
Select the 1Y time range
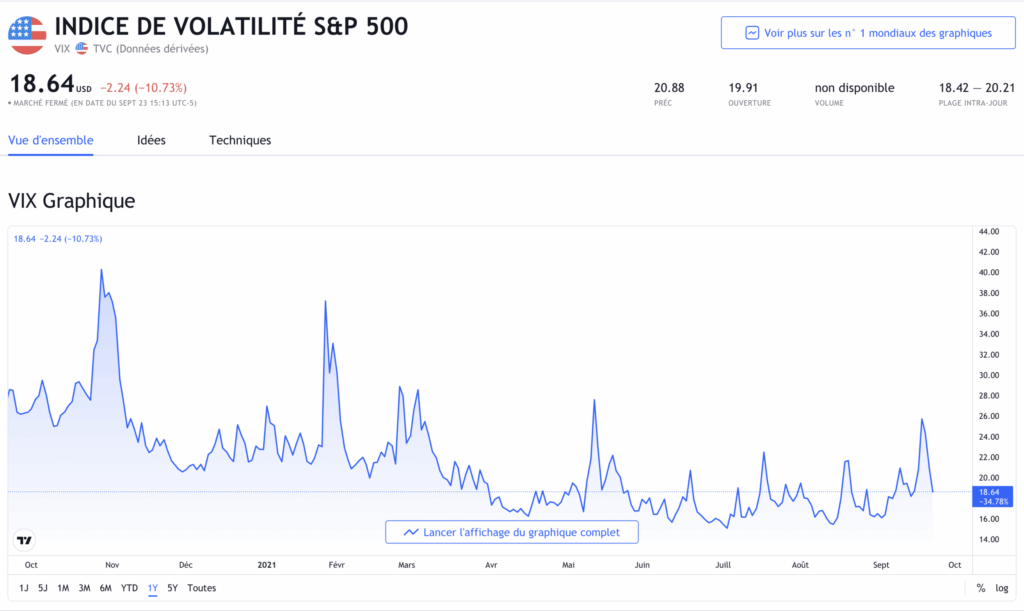pyautogui.click(x=152, y=588)
